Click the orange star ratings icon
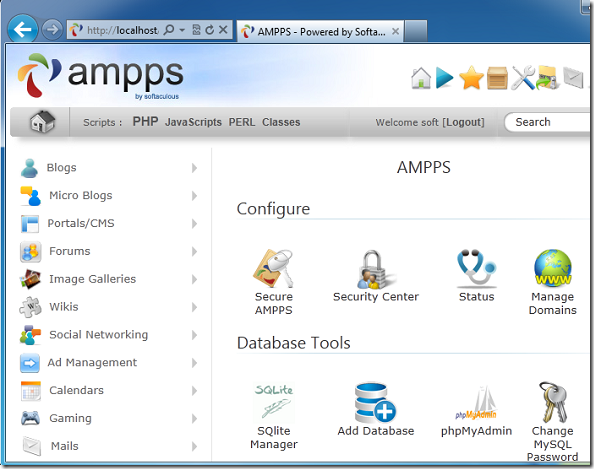The width and height of the screenshot is (594, 469). (471, 78)
